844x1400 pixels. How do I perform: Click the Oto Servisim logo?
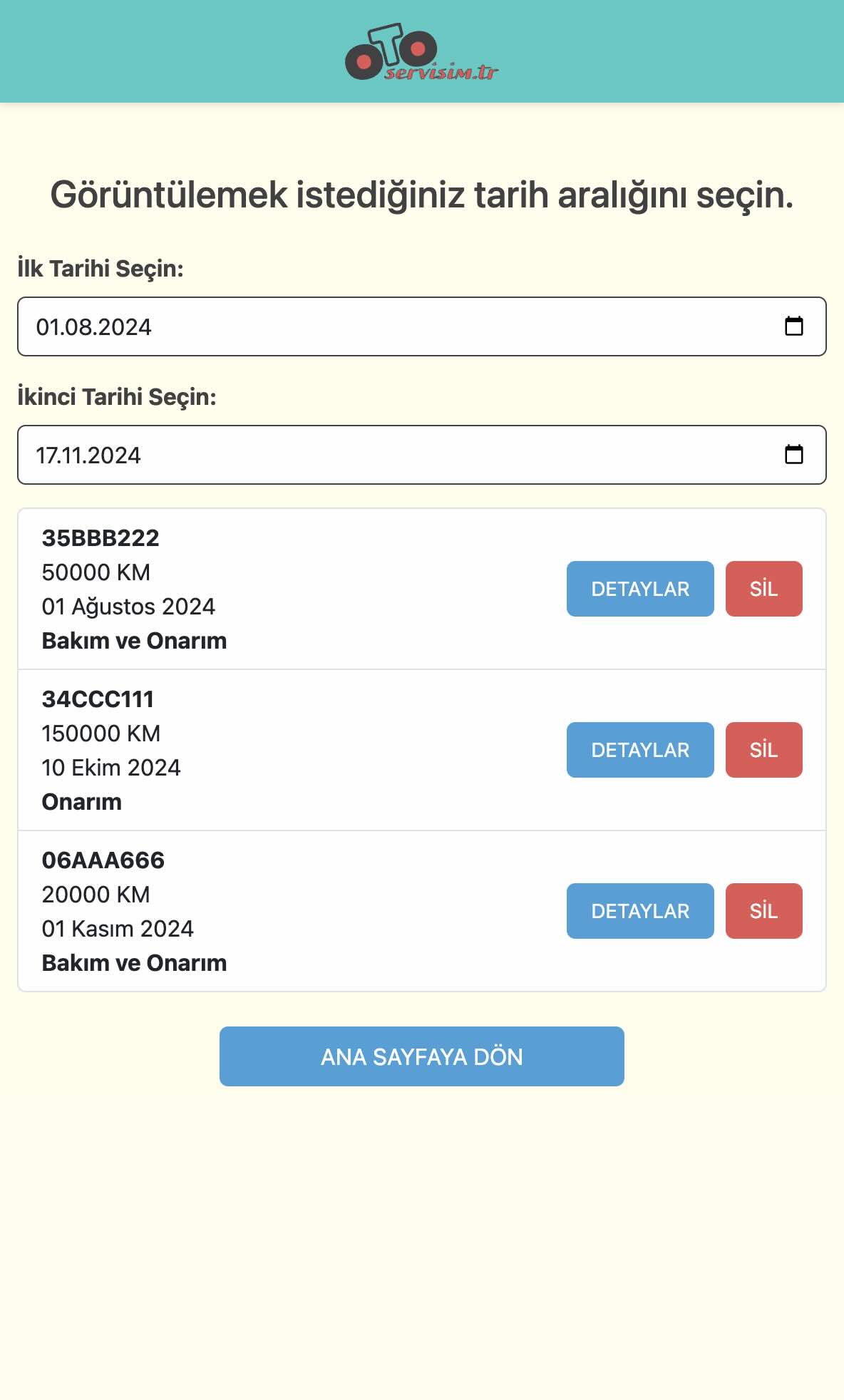click(x=421, y=52)
